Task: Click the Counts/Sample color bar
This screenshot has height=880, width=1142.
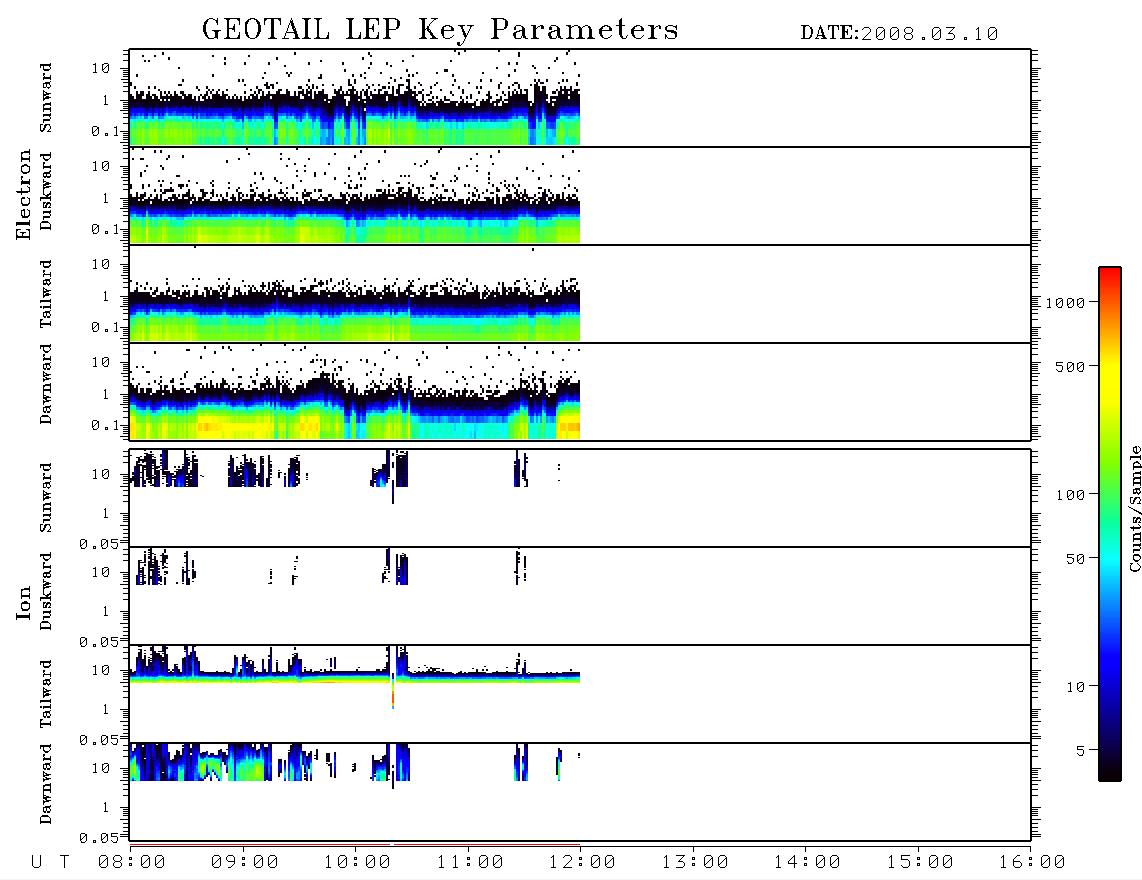Action: point(1110,524)
